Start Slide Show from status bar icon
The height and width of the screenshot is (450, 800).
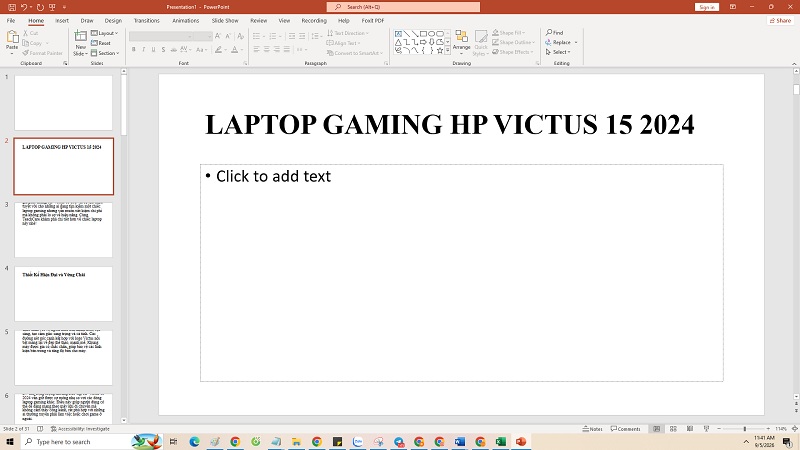(707, 429)
